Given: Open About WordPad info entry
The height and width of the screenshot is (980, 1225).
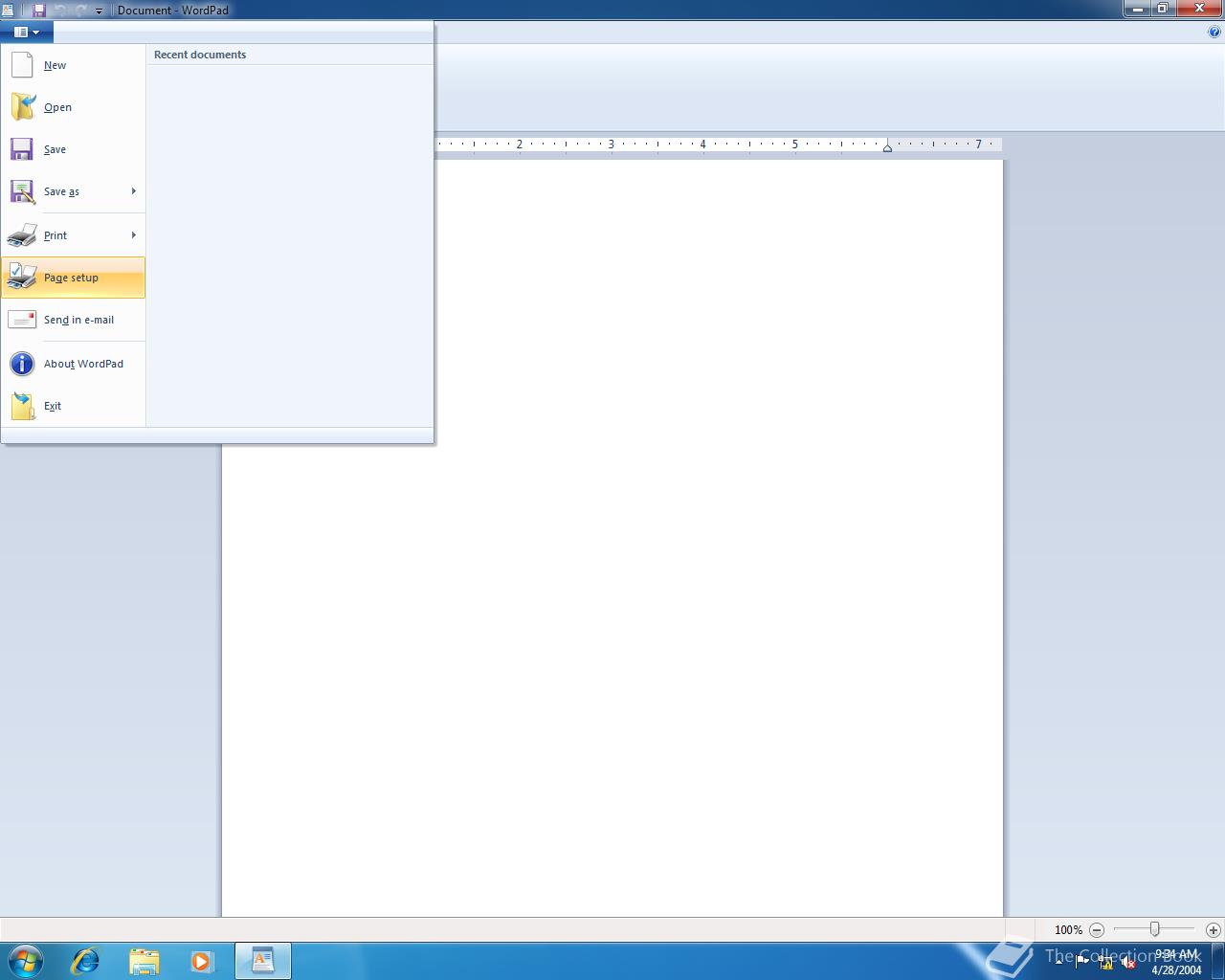Looking at the screenshot, I should coord(73,364).
